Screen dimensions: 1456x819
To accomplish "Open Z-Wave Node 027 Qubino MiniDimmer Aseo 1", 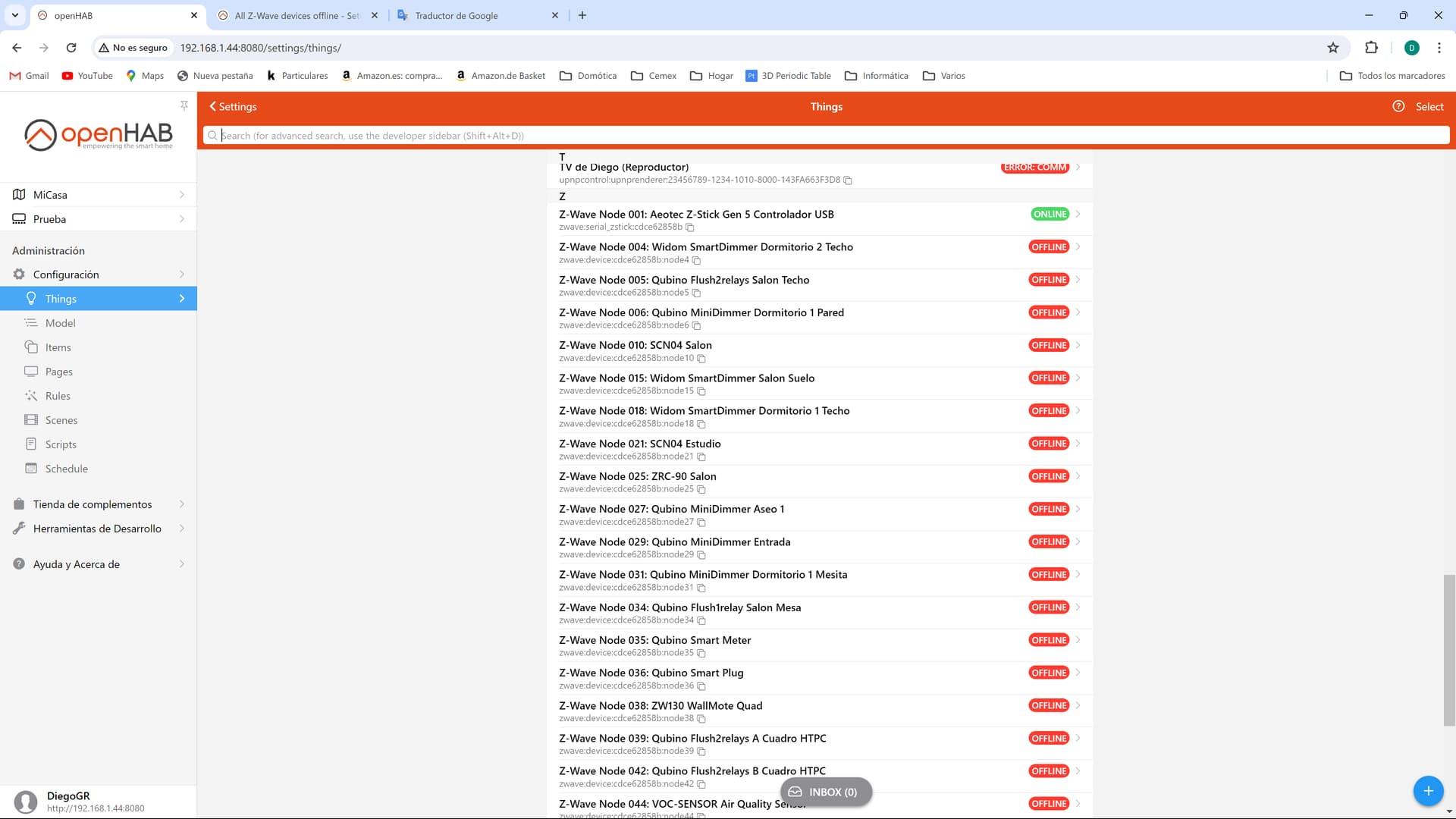I will pos(820,515).
